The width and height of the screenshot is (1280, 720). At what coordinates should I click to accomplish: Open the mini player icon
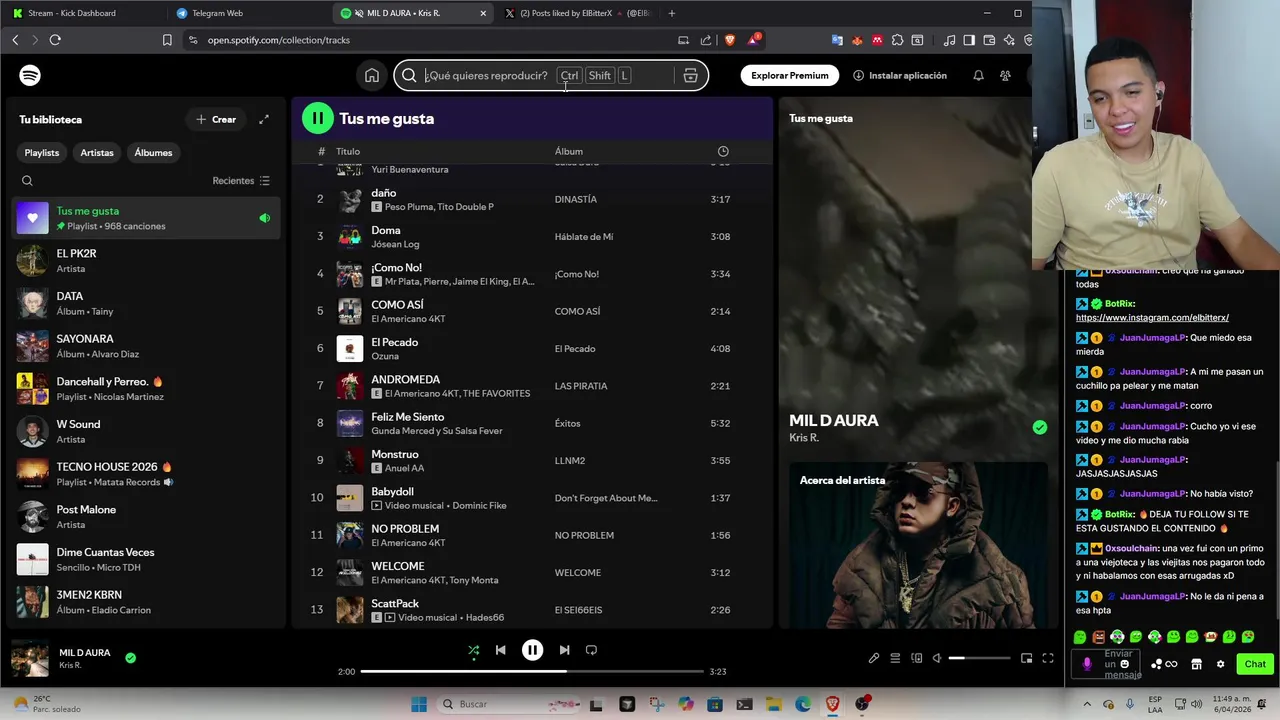click(x=1026, y=658)
